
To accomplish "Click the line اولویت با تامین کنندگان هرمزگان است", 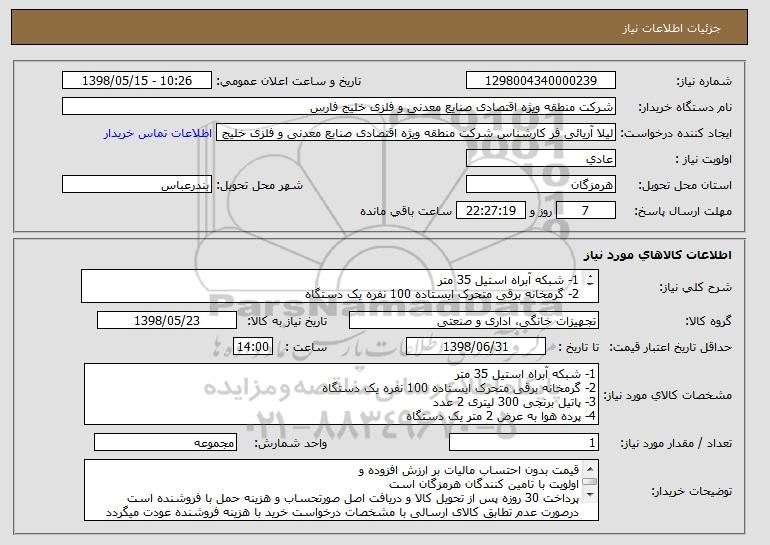I will [484, 484].
